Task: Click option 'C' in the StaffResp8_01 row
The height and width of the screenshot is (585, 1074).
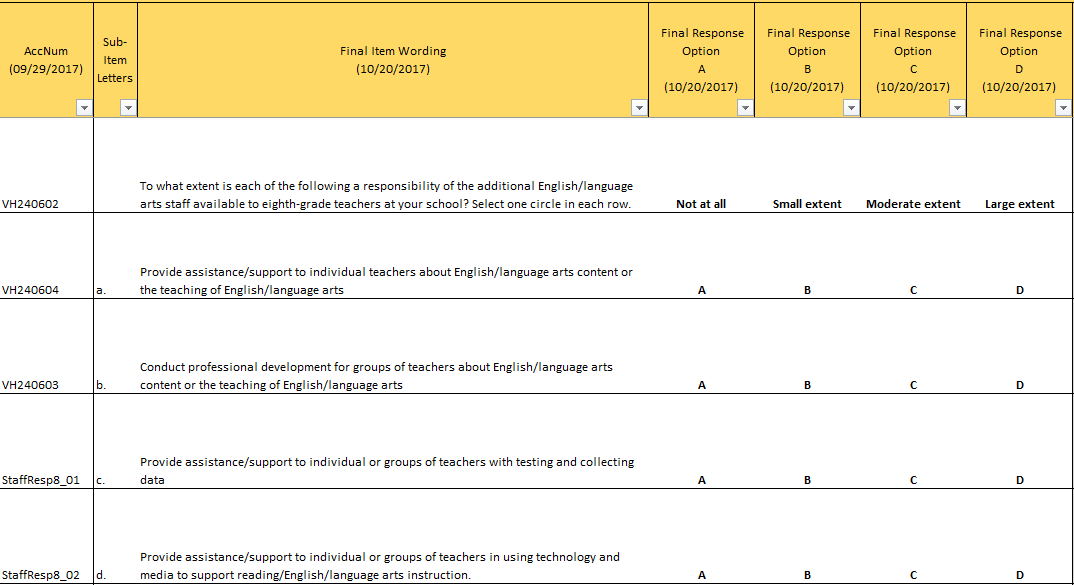Action: pos(914,441)
